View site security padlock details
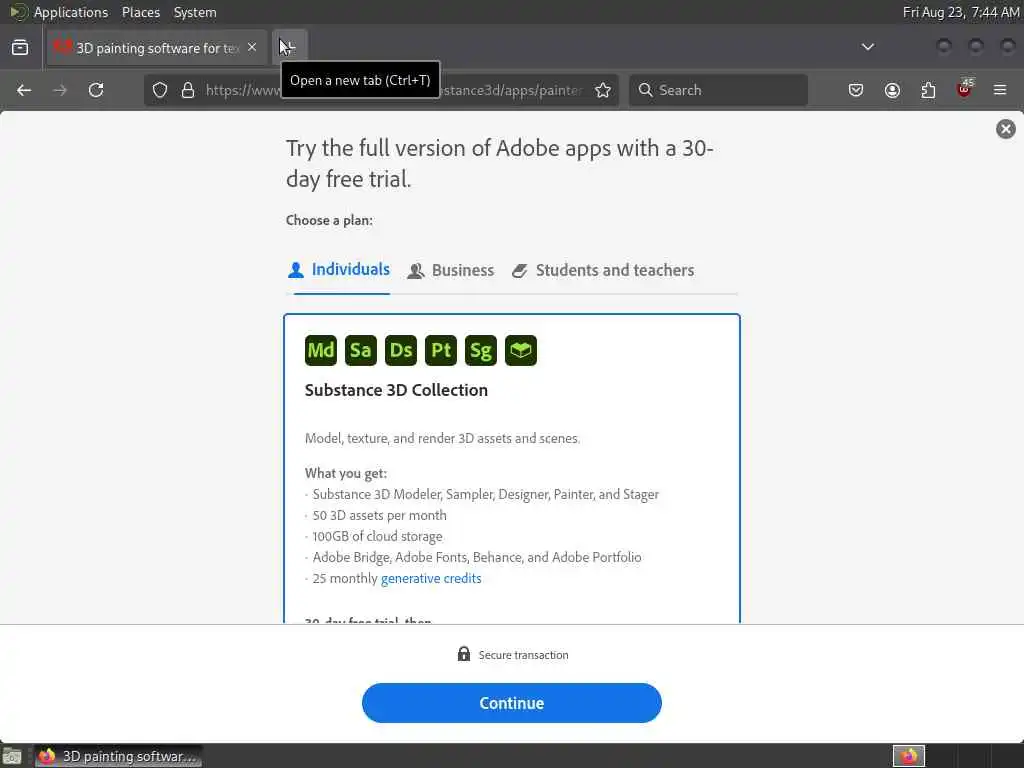Viewport: 1024px width, 768px height. point(188,90)
